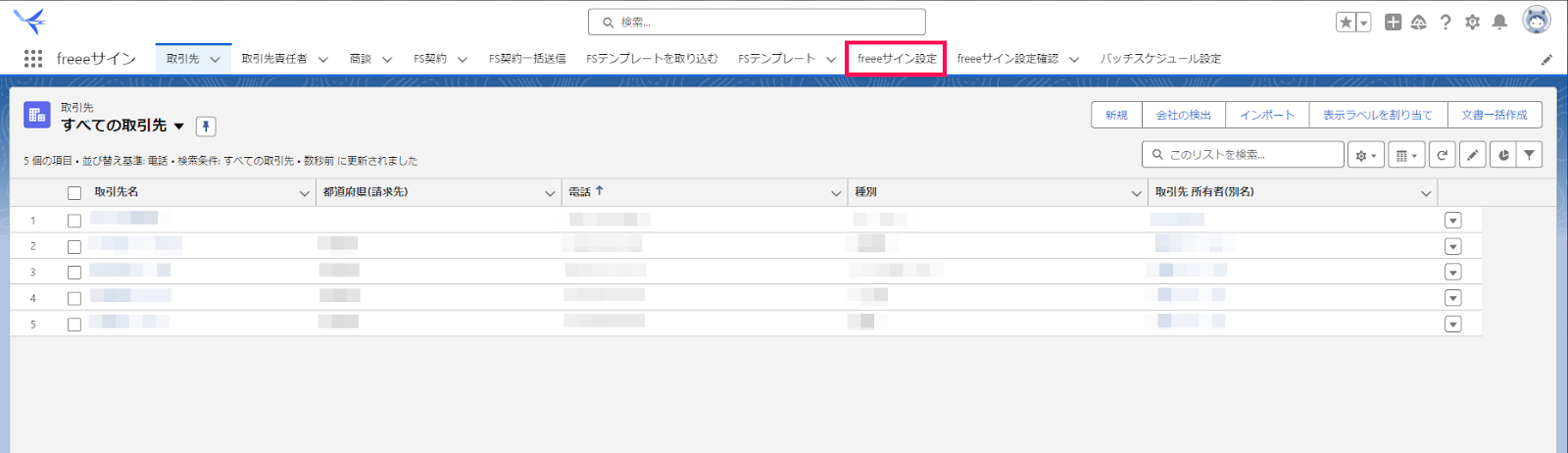Open List View Controls gear menu

(x=1366, y=155)
